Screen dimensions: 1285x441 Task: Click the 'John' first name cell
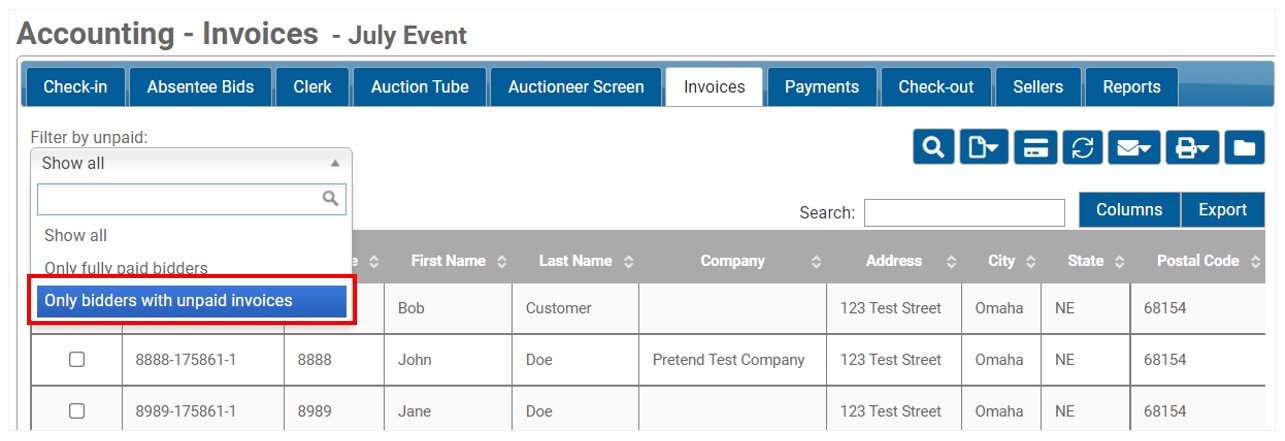[448, 360]
